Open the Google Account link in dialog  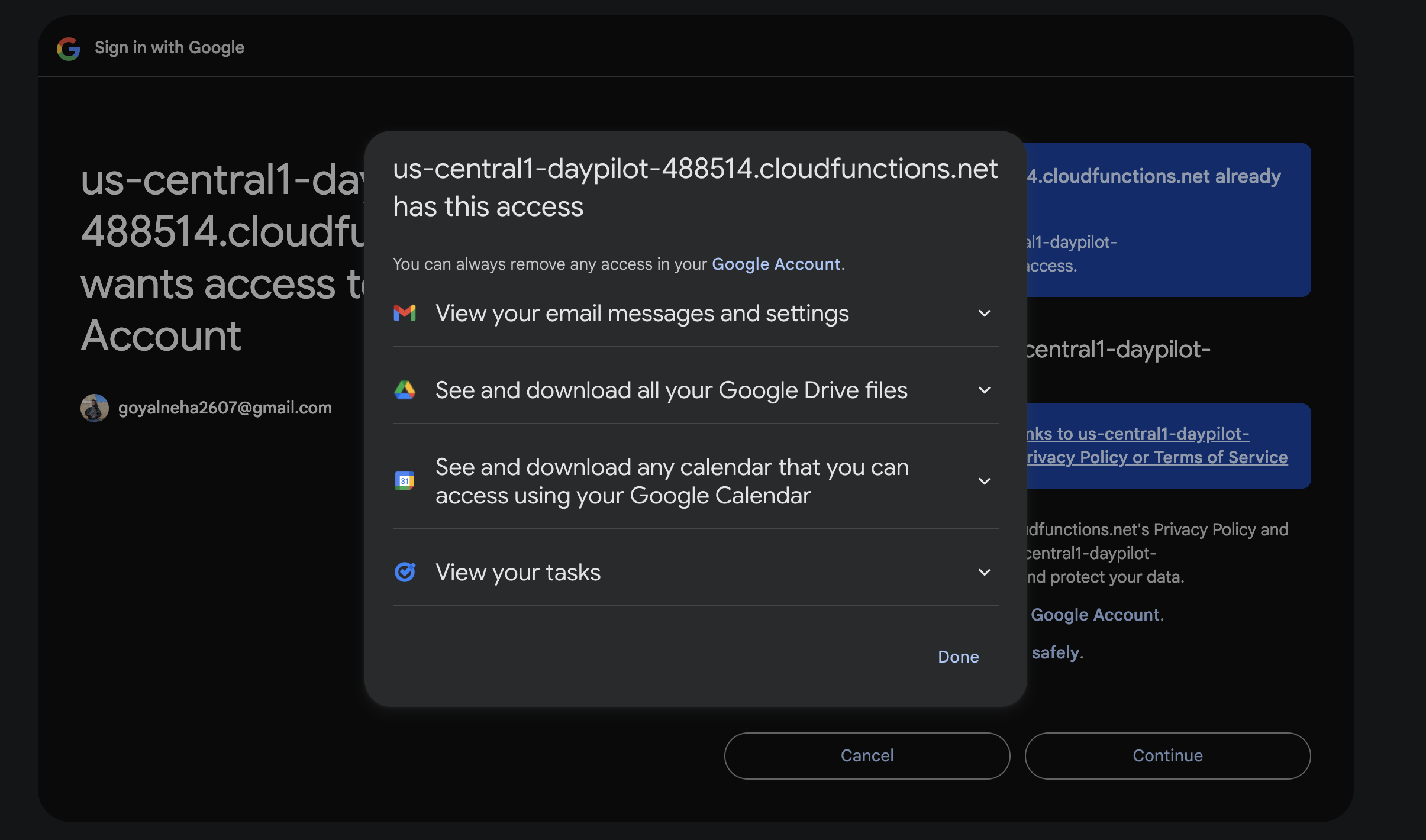776,264
